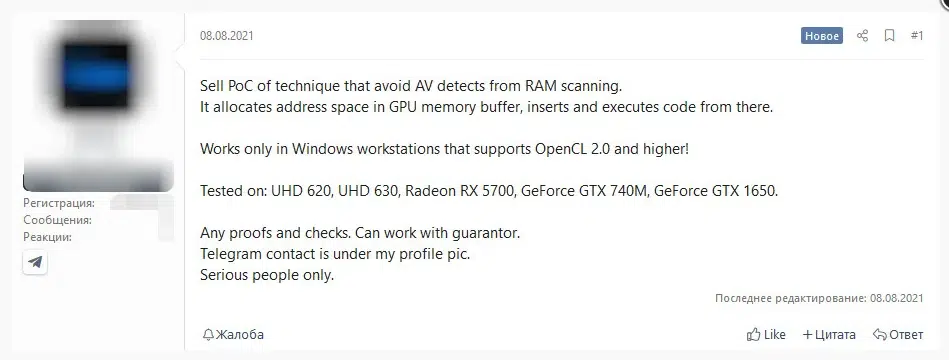Image resolution: width=949 pixels, height=360 pixels.
Task: Click the 'Tested on: UHD 620' line
Action: (x=489, y=191)
